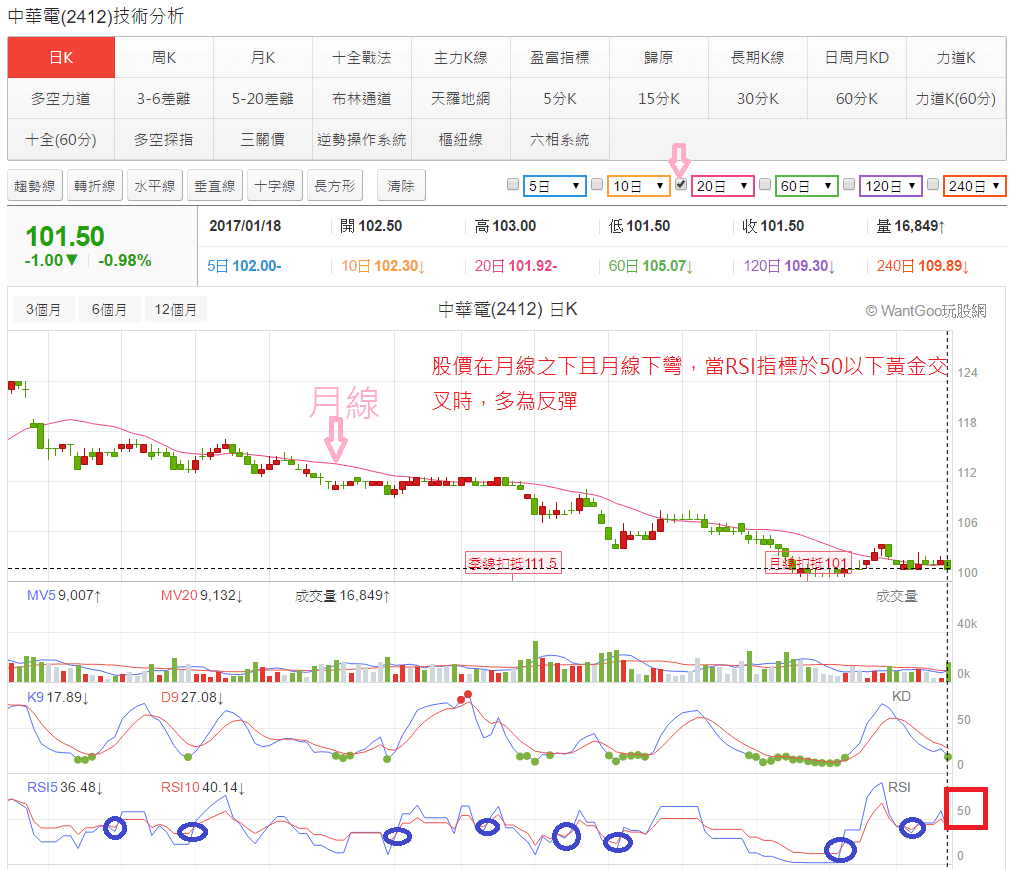
Task: Switch to the 周K weekly chart tab
Action: point(161,57)
